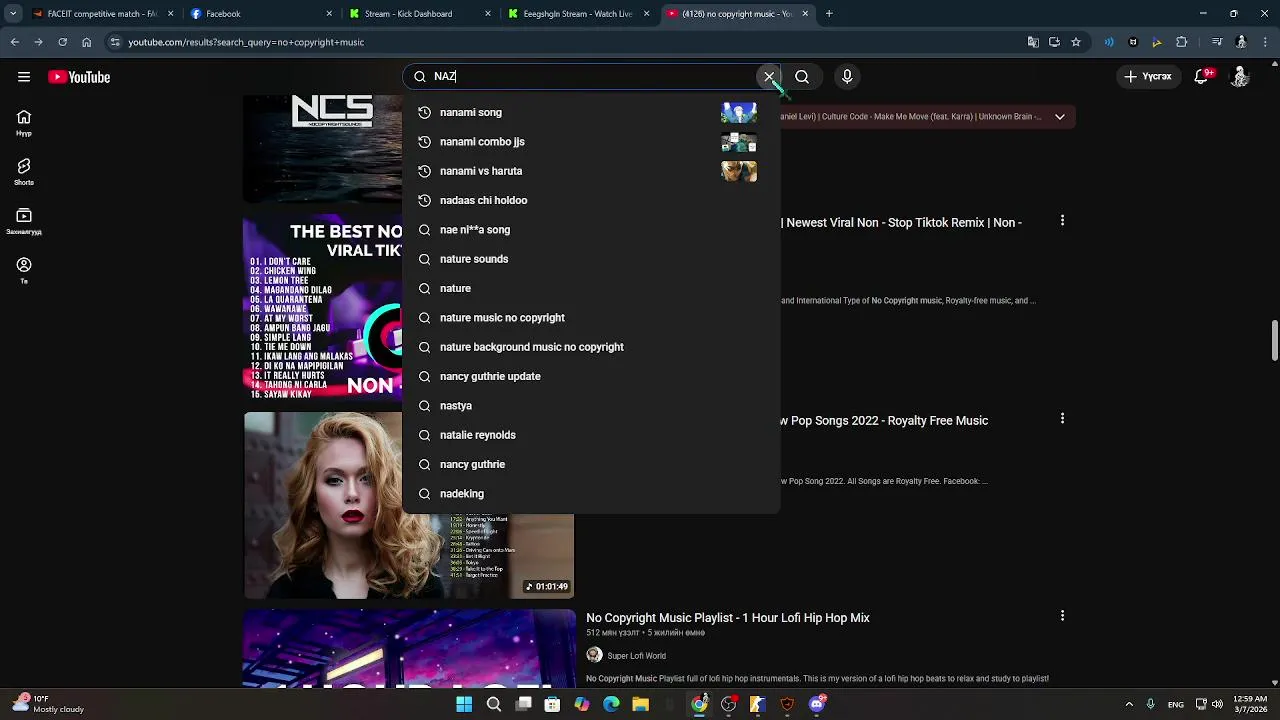1280x720 pixels.
Task: Open a new browser tab
Action: pyautogui.click(x=829, y=14)
